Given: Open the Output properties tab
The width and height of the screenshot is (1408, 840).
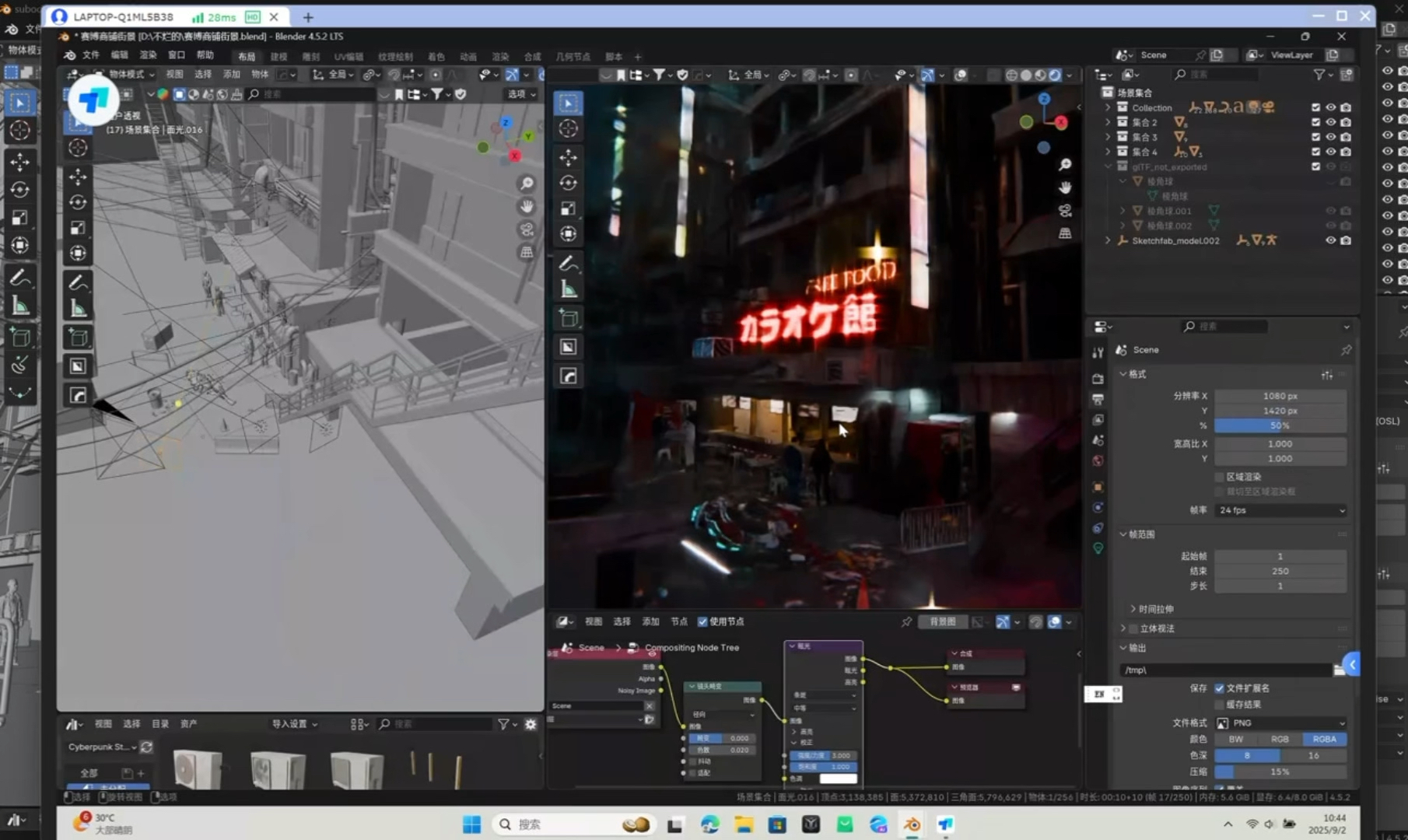Looking at the screenshot, I should [x=1098, y=399].
